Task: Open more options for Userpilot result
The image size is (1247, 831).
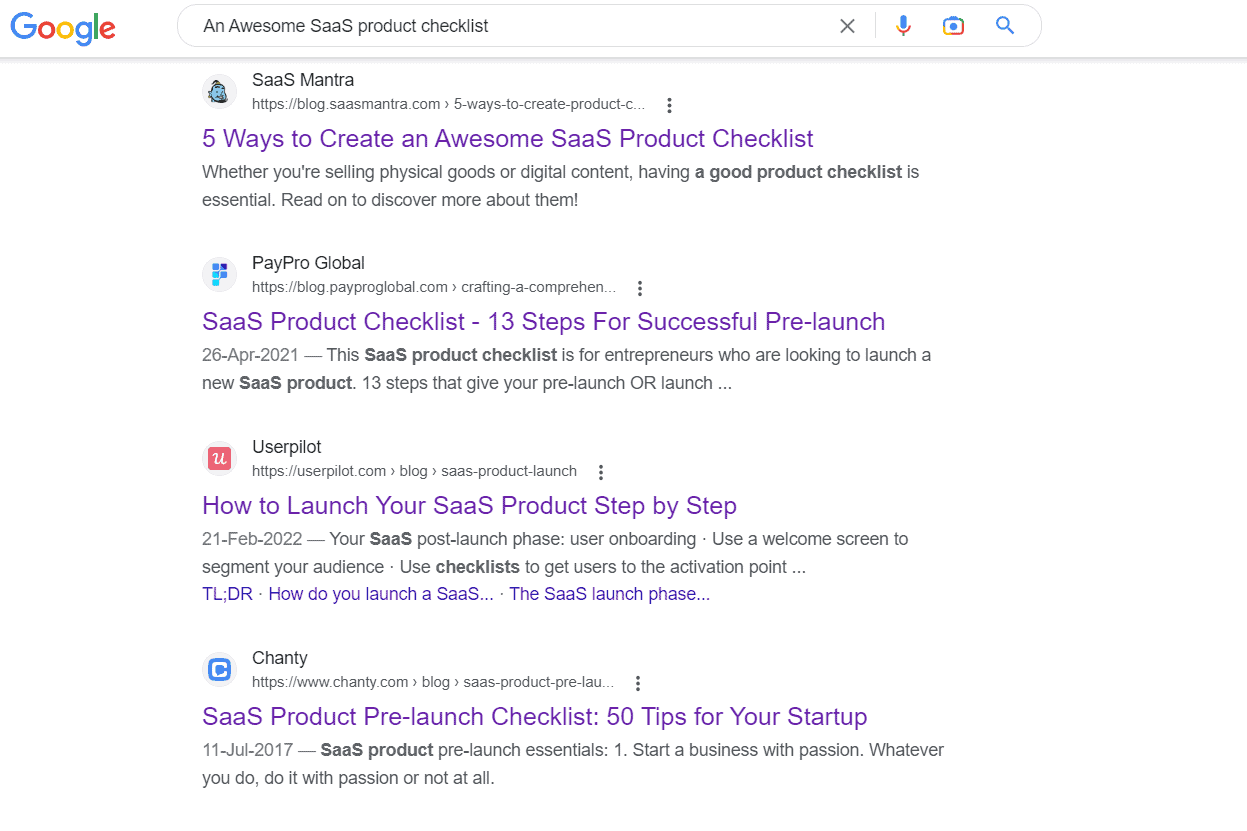Action: (x=600, y=472)
